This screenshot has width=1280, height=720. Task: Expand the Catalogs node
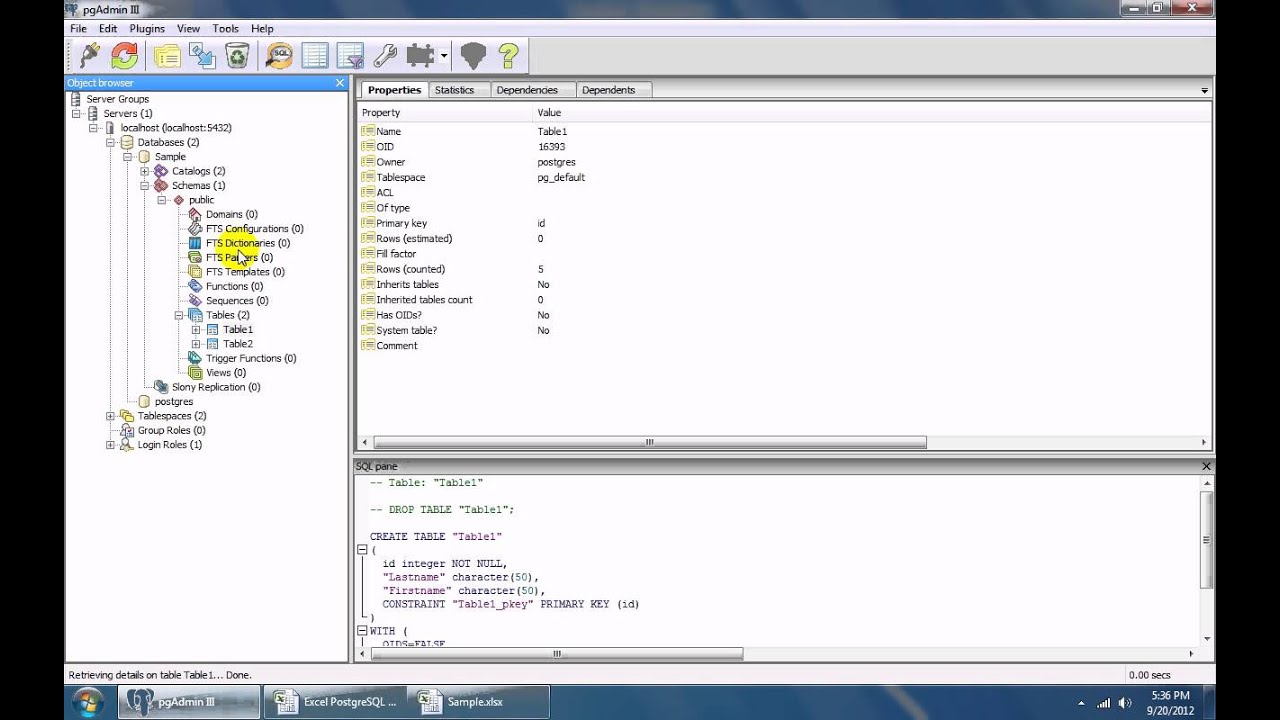145,171
